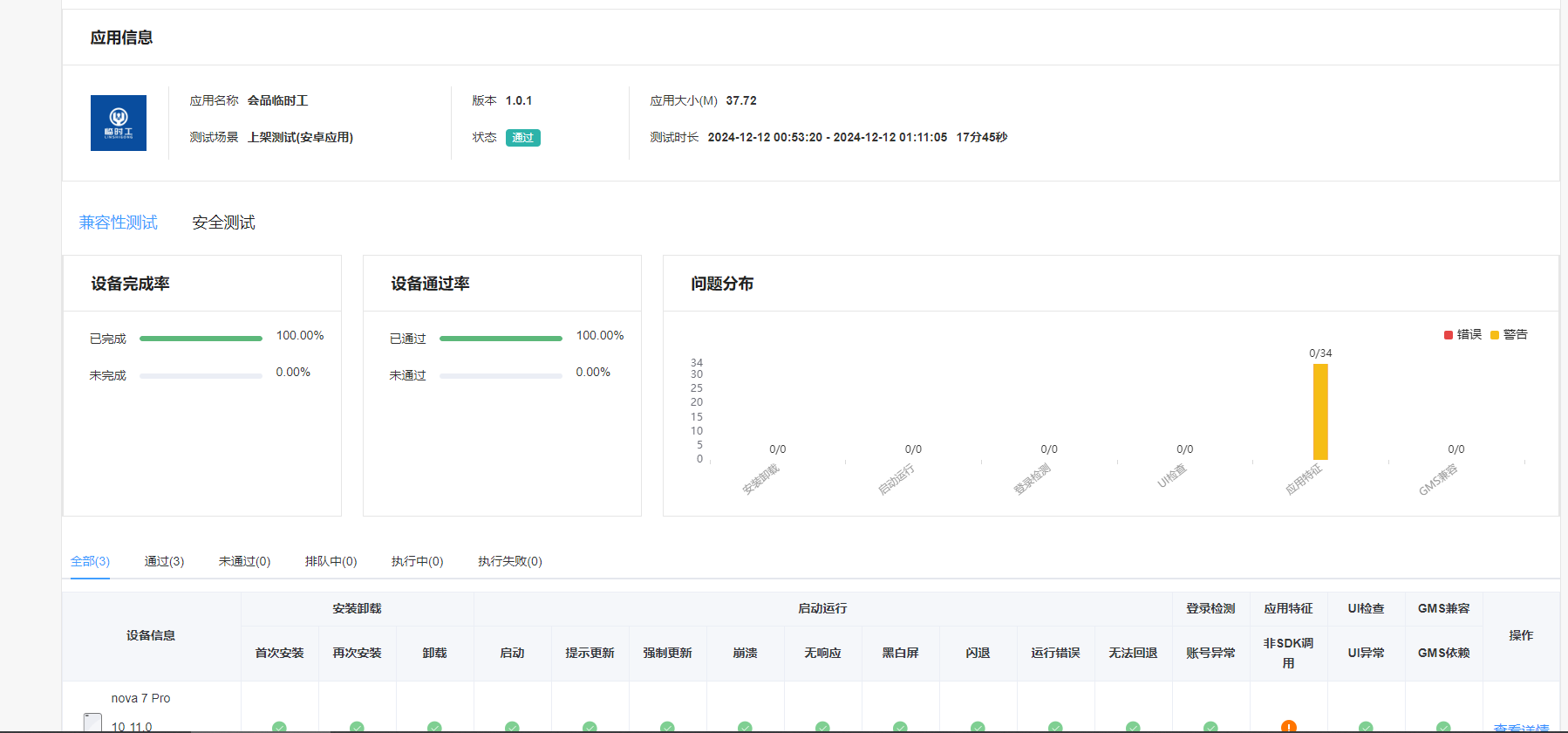Screen dimensions: 1568x733
Task: Click nova 7 Pro's 提示更新 green check icon
Action: point(590,727)
